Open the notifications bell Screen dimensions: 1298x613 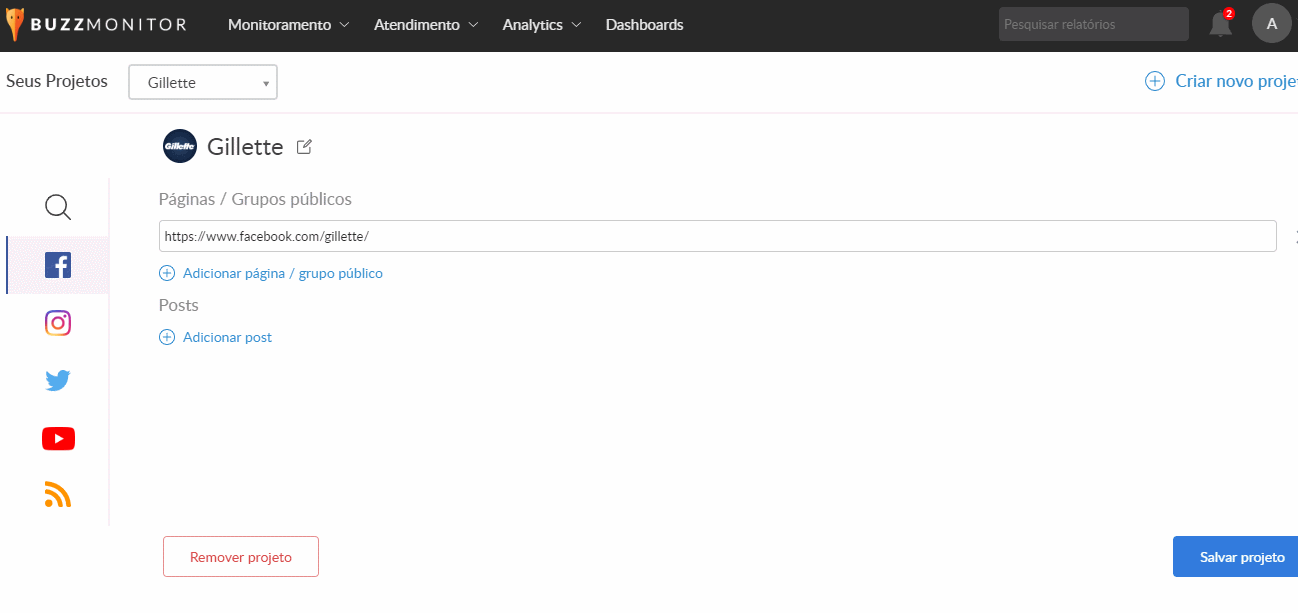pos(1220,25)
